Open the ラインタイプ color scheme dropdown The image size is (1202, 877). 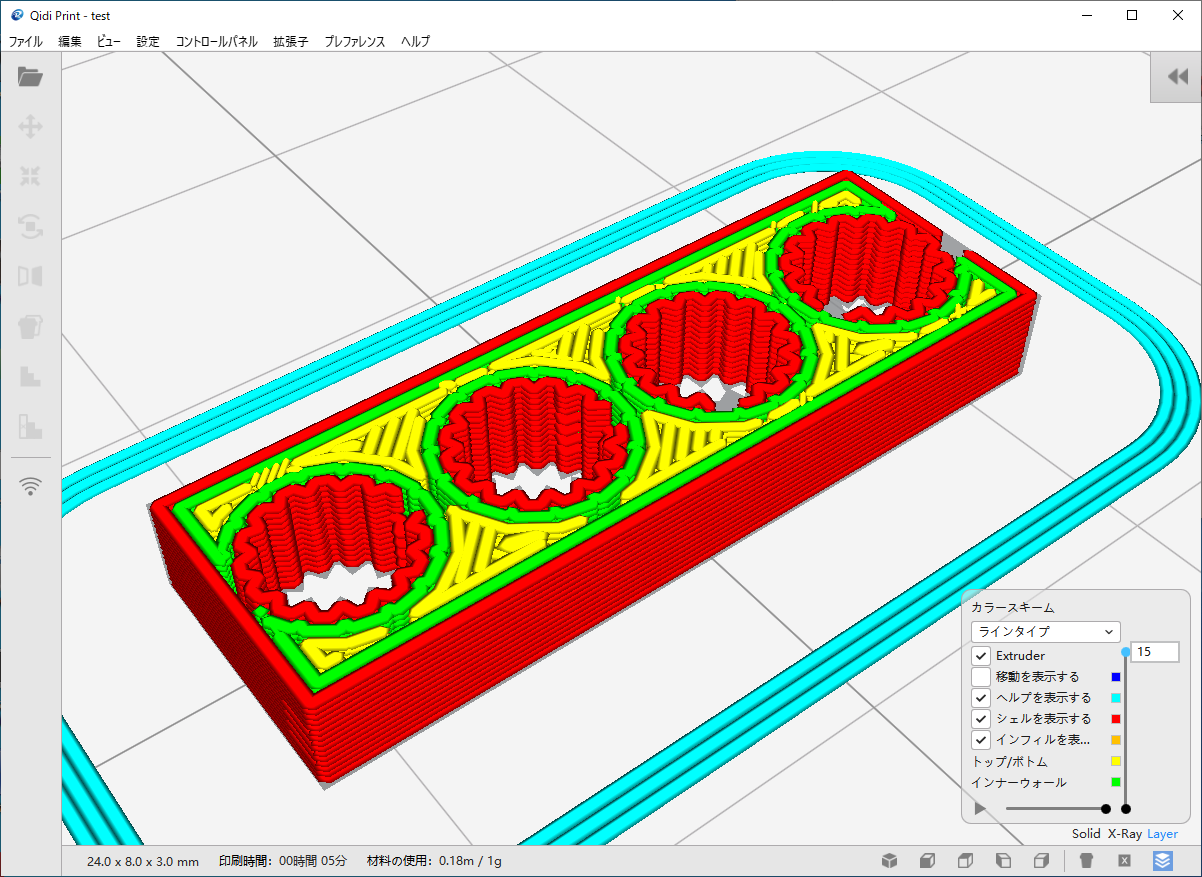[1045, 632]
